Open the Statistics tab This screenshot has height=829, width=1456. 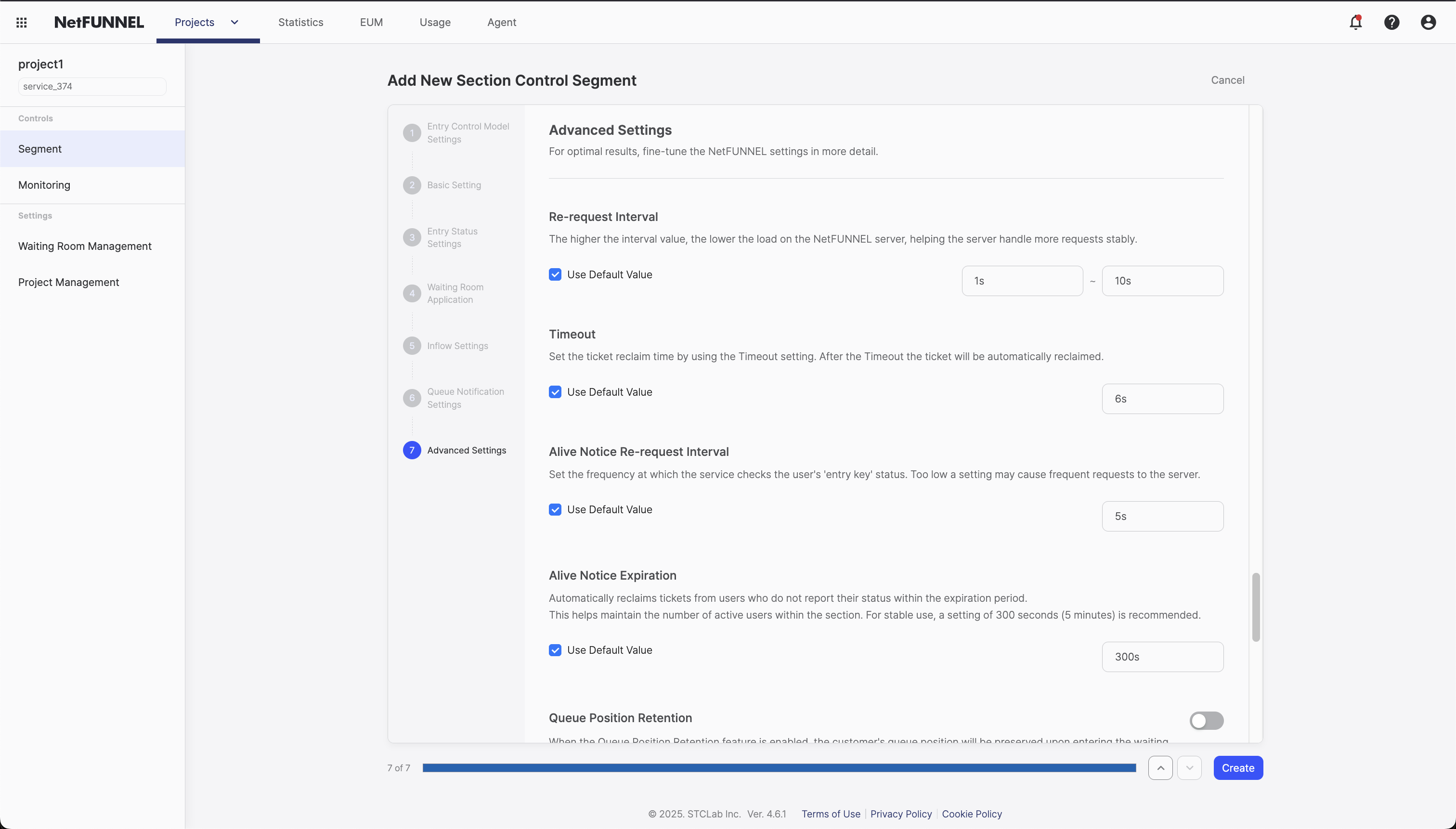click(x=300, y=22)
